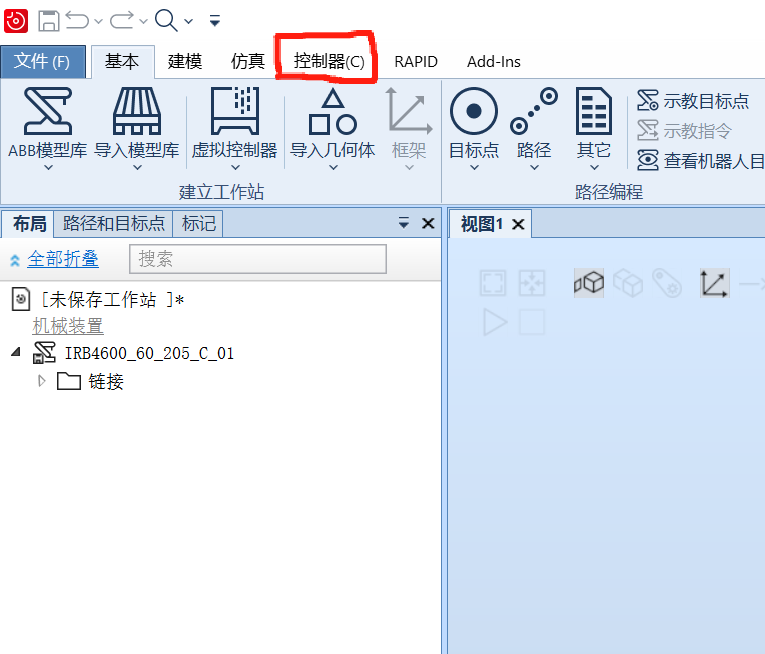This screenshot has height=654, width=765.
Task: Click the 路径 path icon
Action: tap(534, 111)
